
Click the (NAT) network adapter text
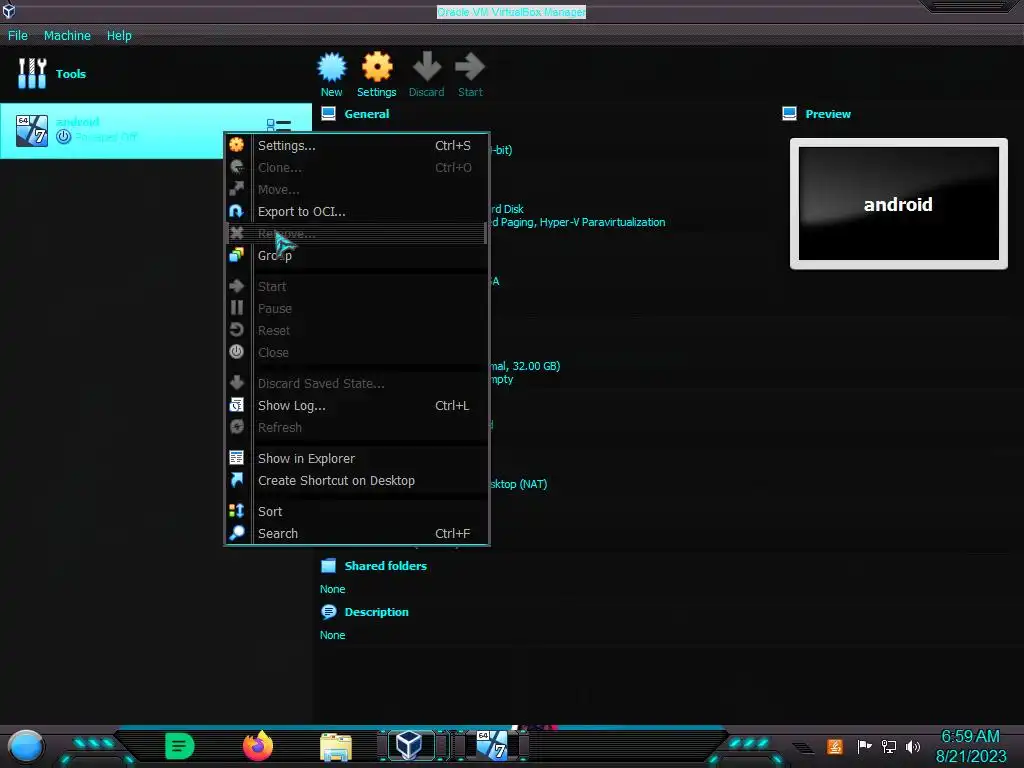[x=533, y=484]
